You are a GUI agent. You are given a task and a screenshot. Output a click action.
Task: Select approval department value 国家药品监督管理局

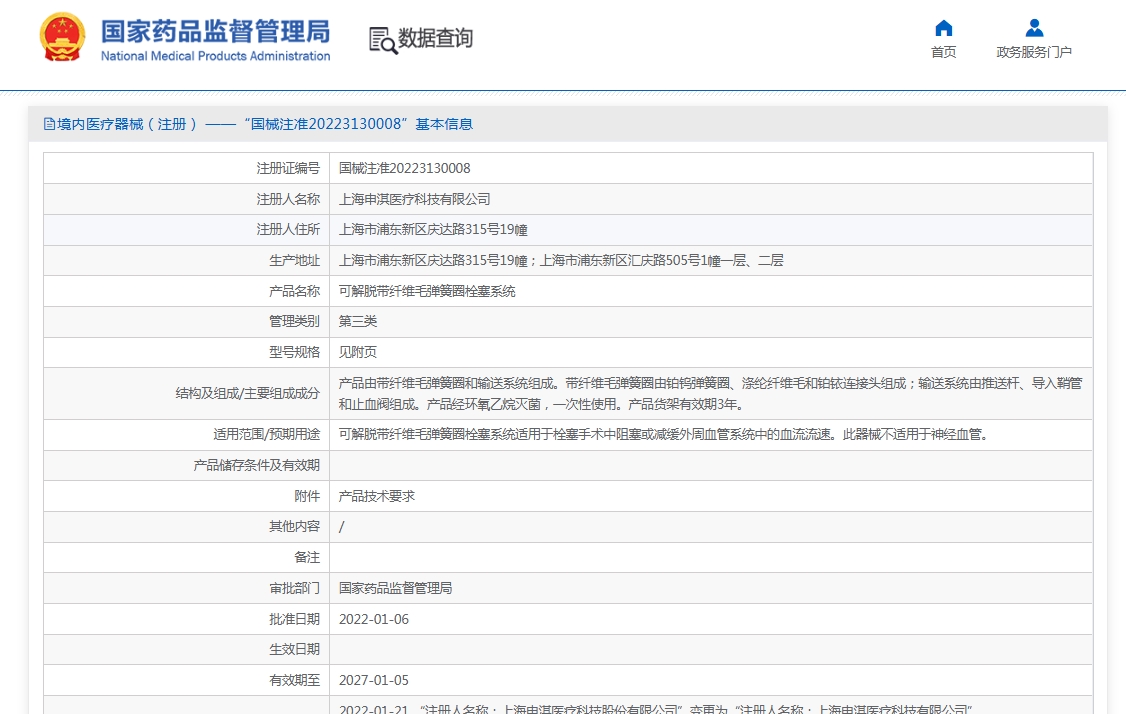tap(396, 588)
